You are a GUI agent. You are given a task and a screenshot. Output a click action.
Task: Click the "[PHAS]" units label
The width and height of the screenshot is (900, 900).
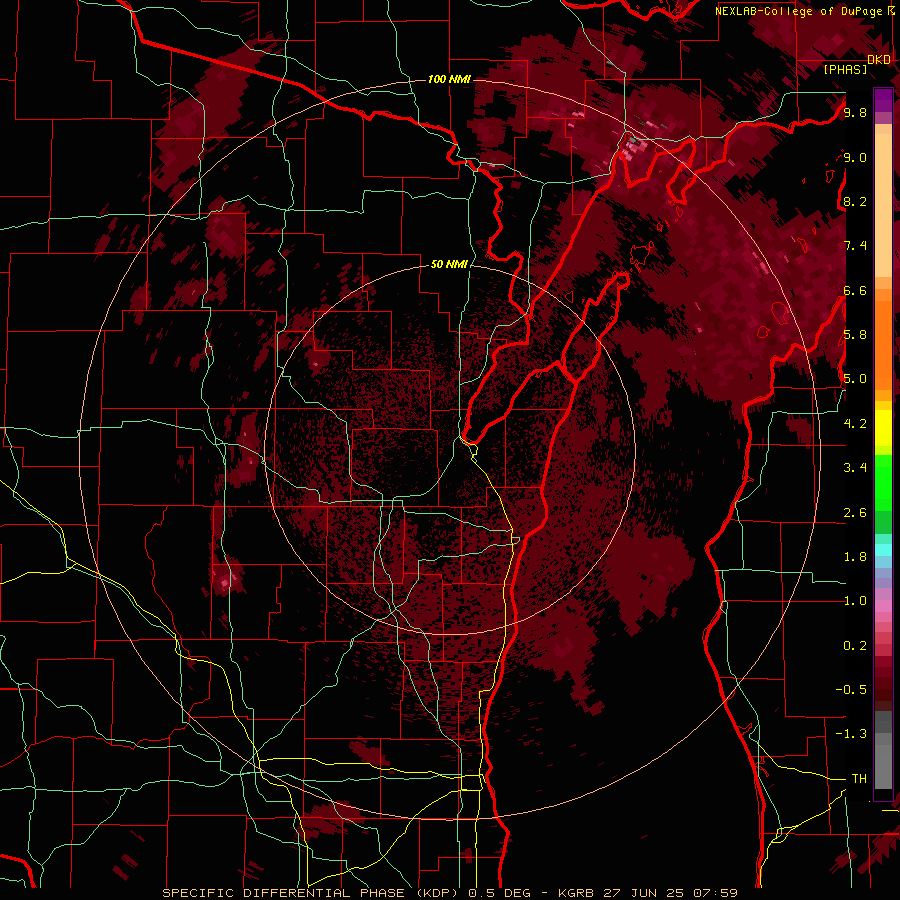(x=845, y=69)
